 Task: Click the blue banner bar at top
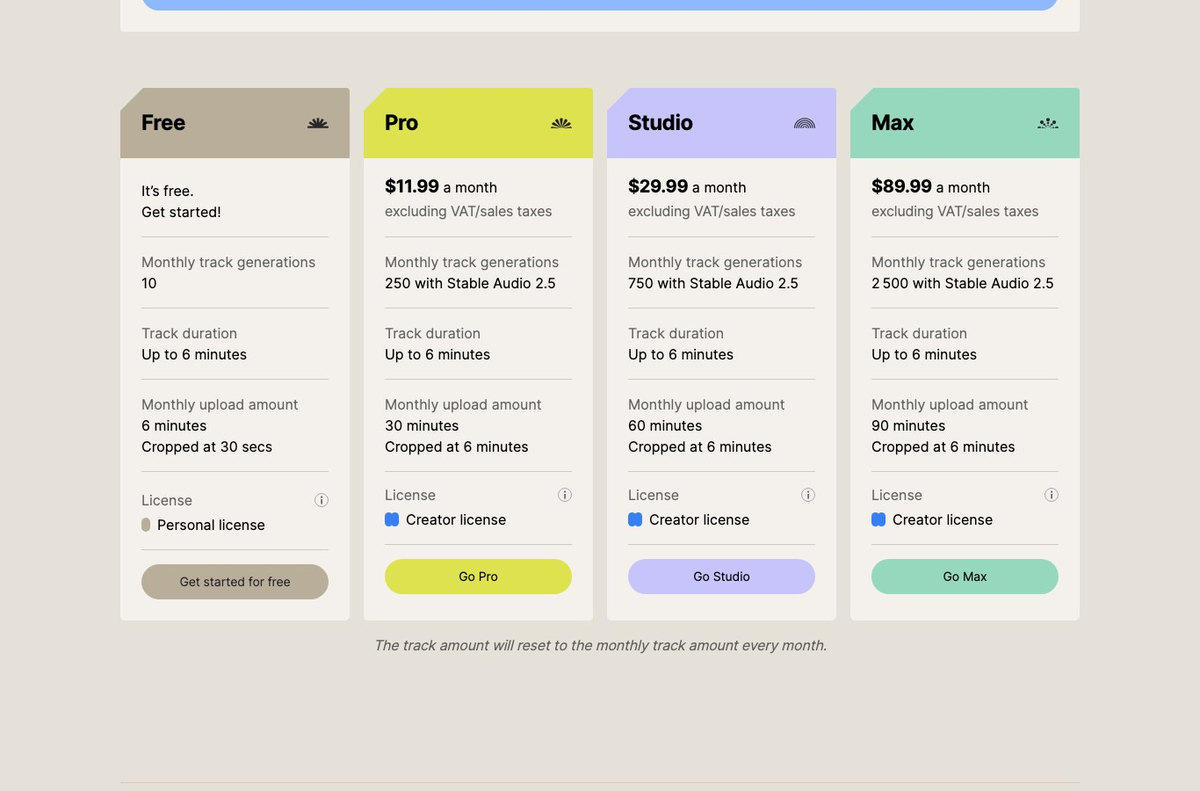600,5
